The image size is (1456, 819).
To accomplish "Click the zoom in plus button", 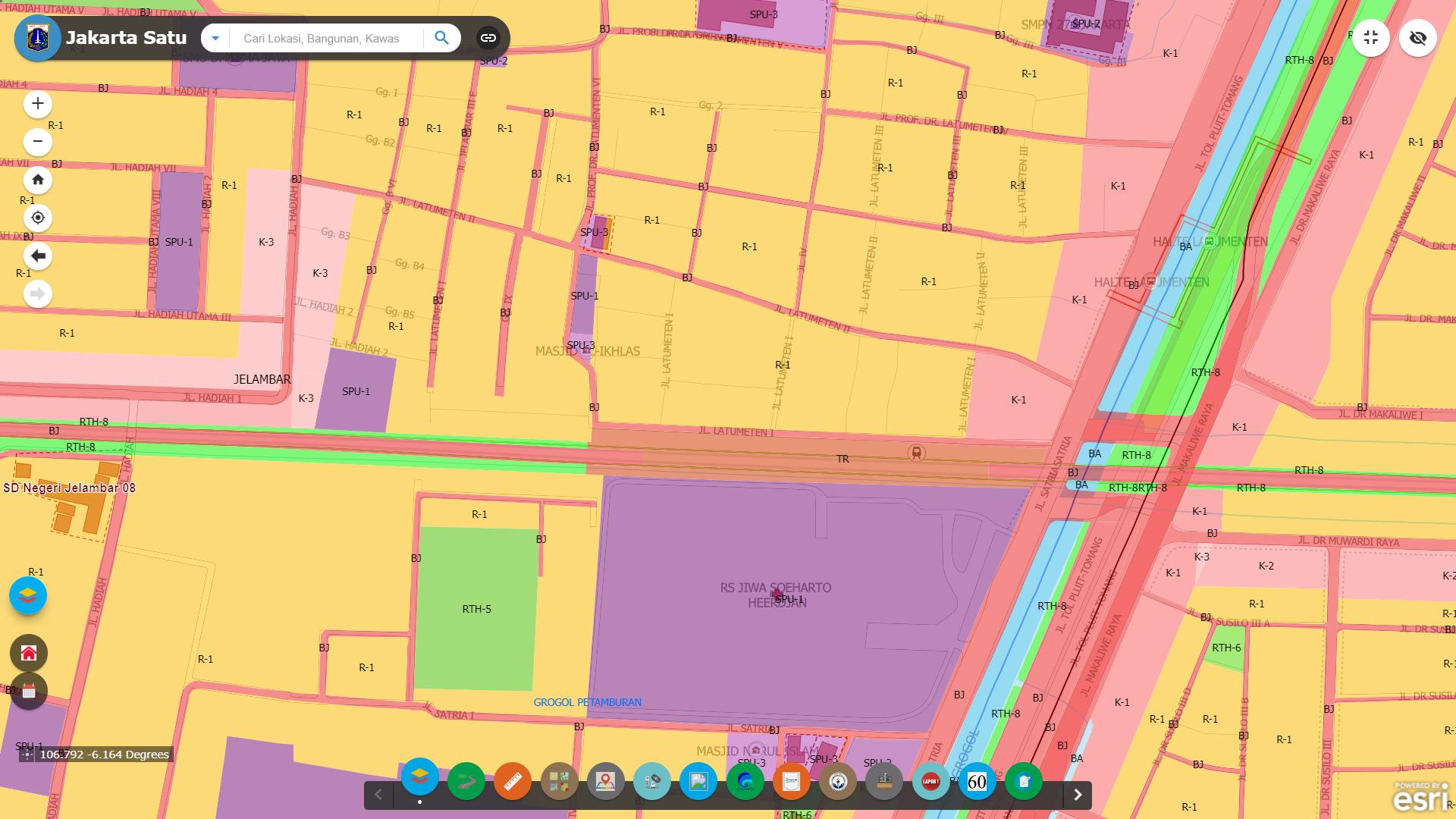I will (38, 104).
